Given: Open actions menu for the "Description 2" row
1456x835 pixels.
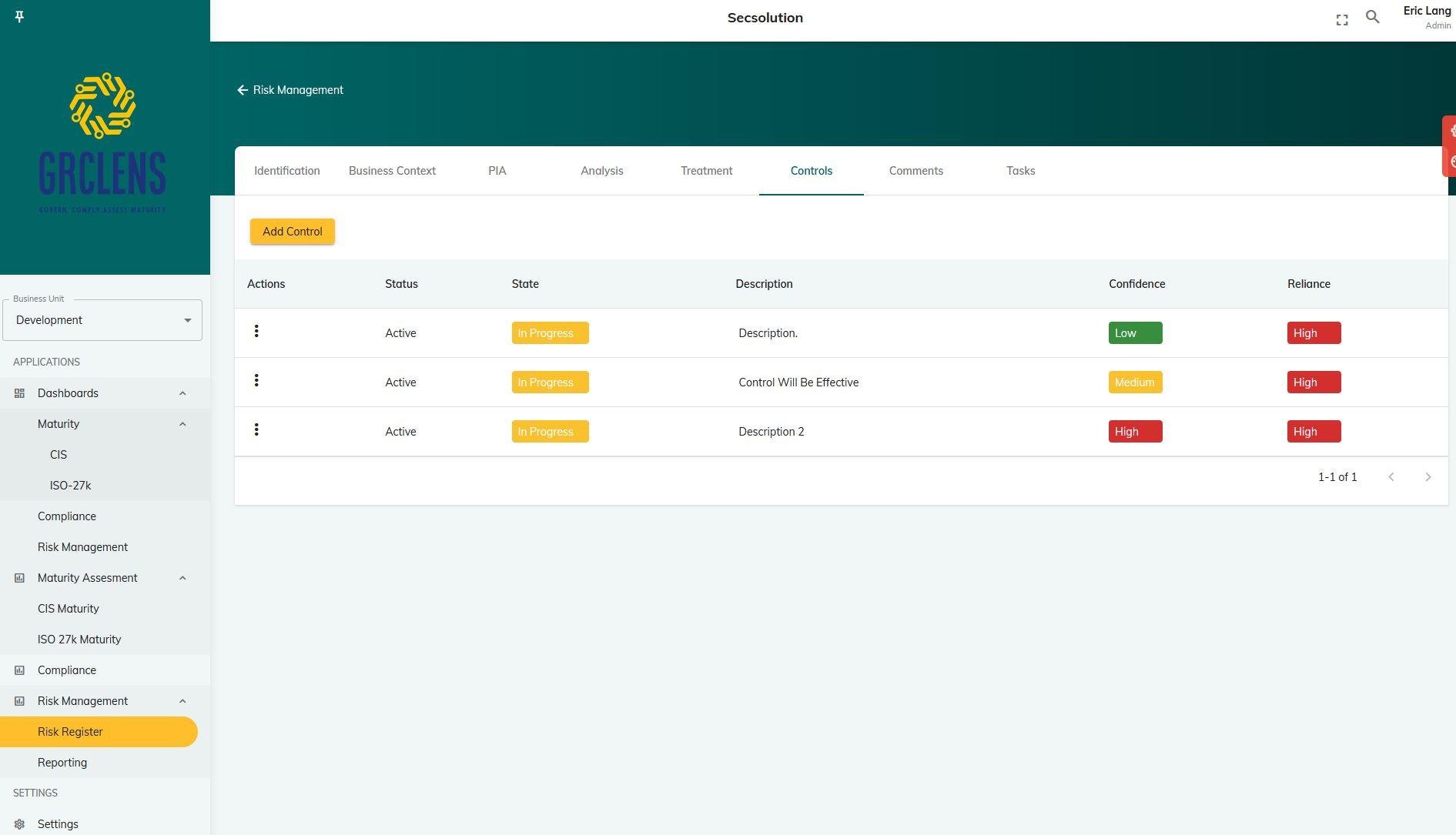Looking at the screenshot, I should pyautogui.click(x=256, y=430).
